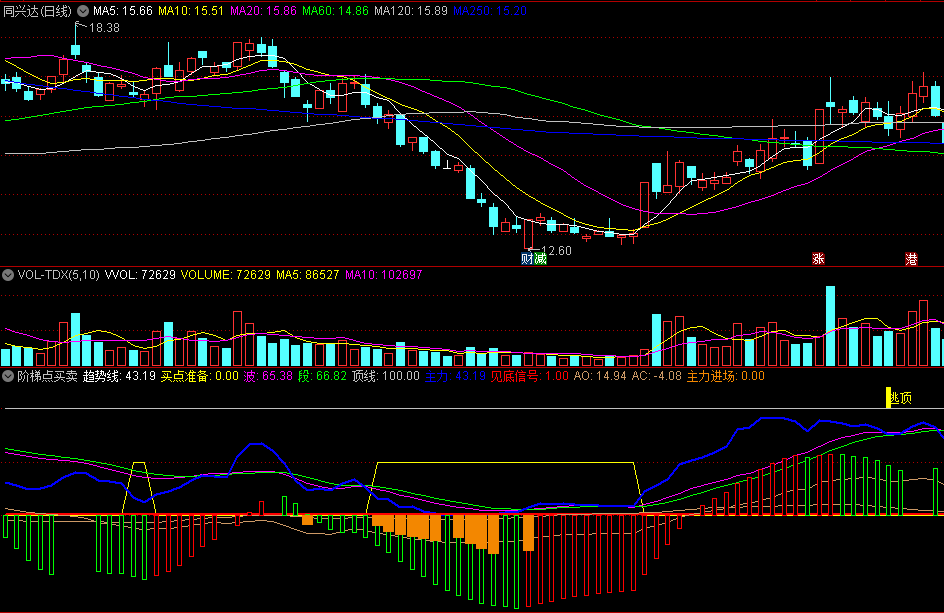The width and height of the screenshot is (944, 613).
Task: Click the blue 主力: 43.19 value
Action: [x=455, y=376]
